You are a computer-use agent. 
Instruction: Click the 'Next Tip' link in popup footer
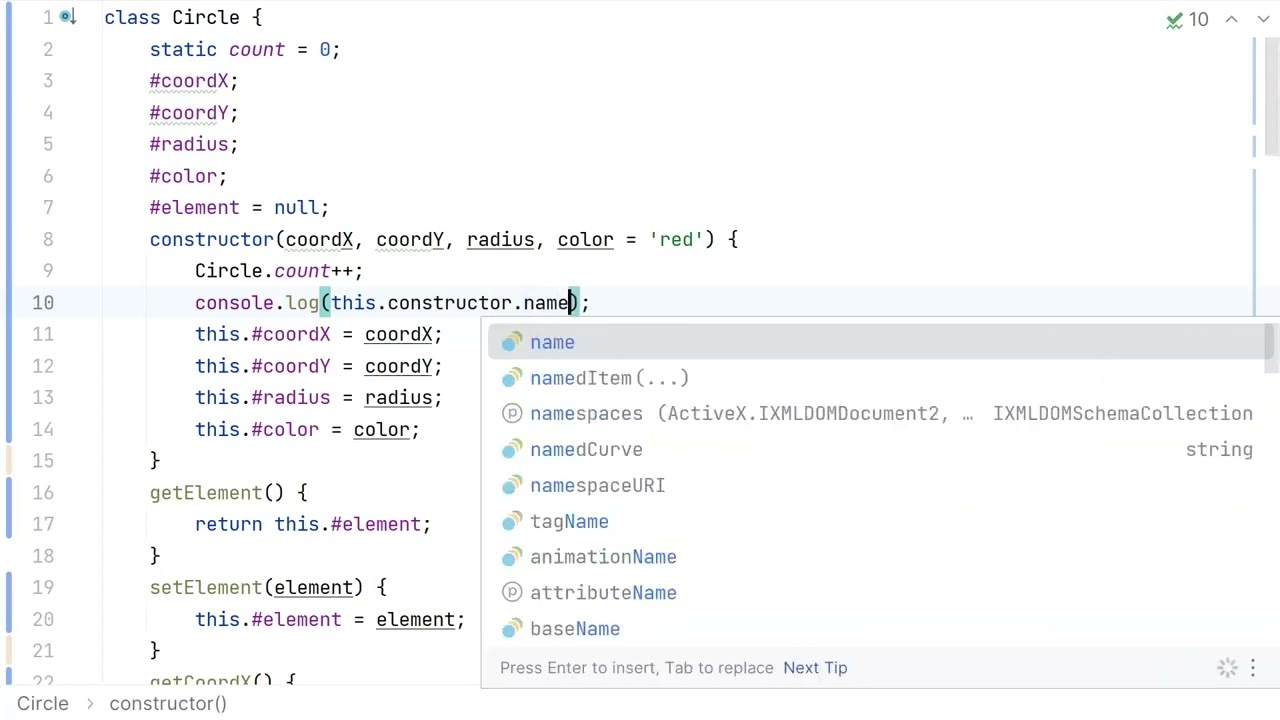click(815, 668)
